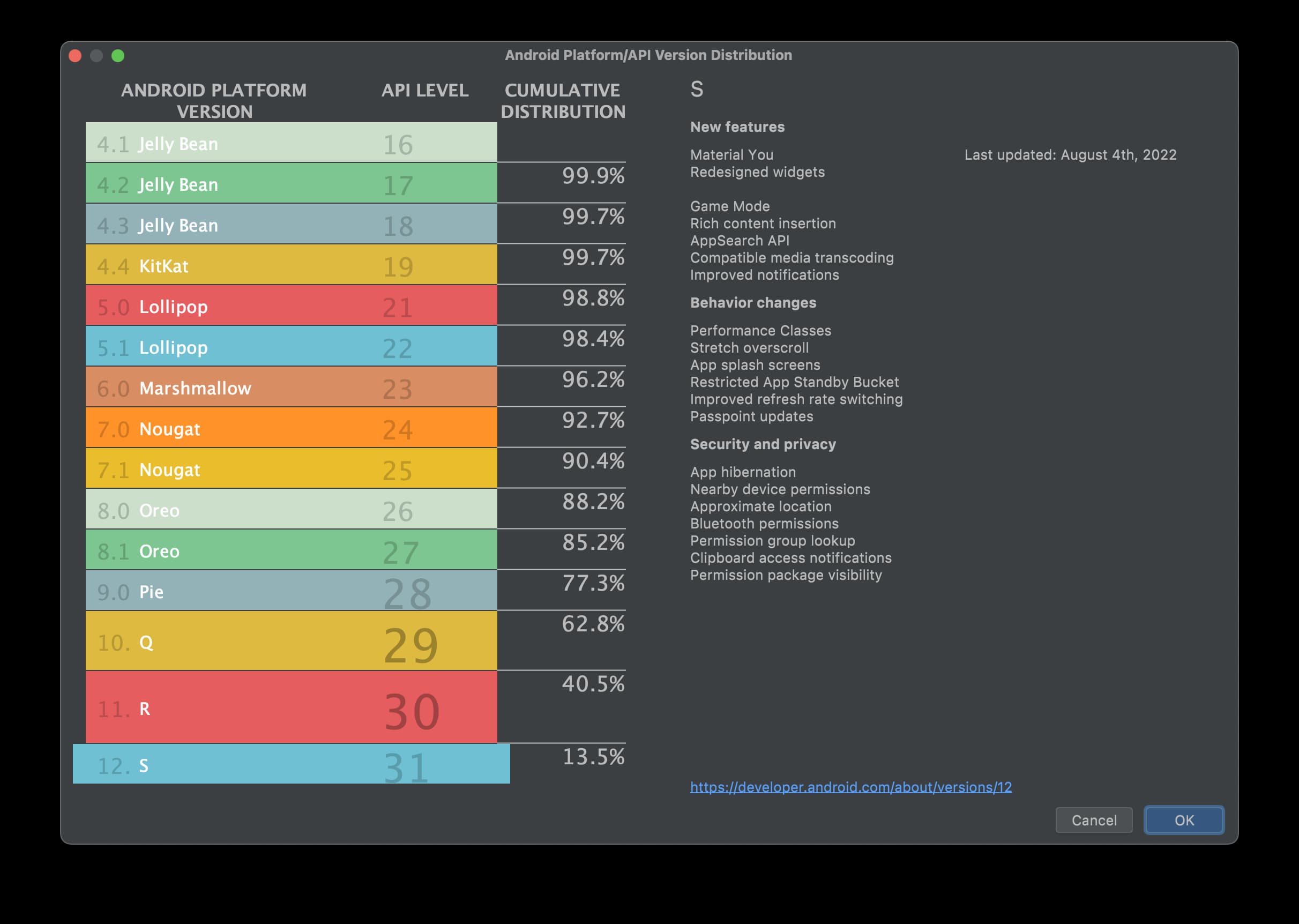
Task: Click the 9.0 Pie row
Action: [290, 591]
